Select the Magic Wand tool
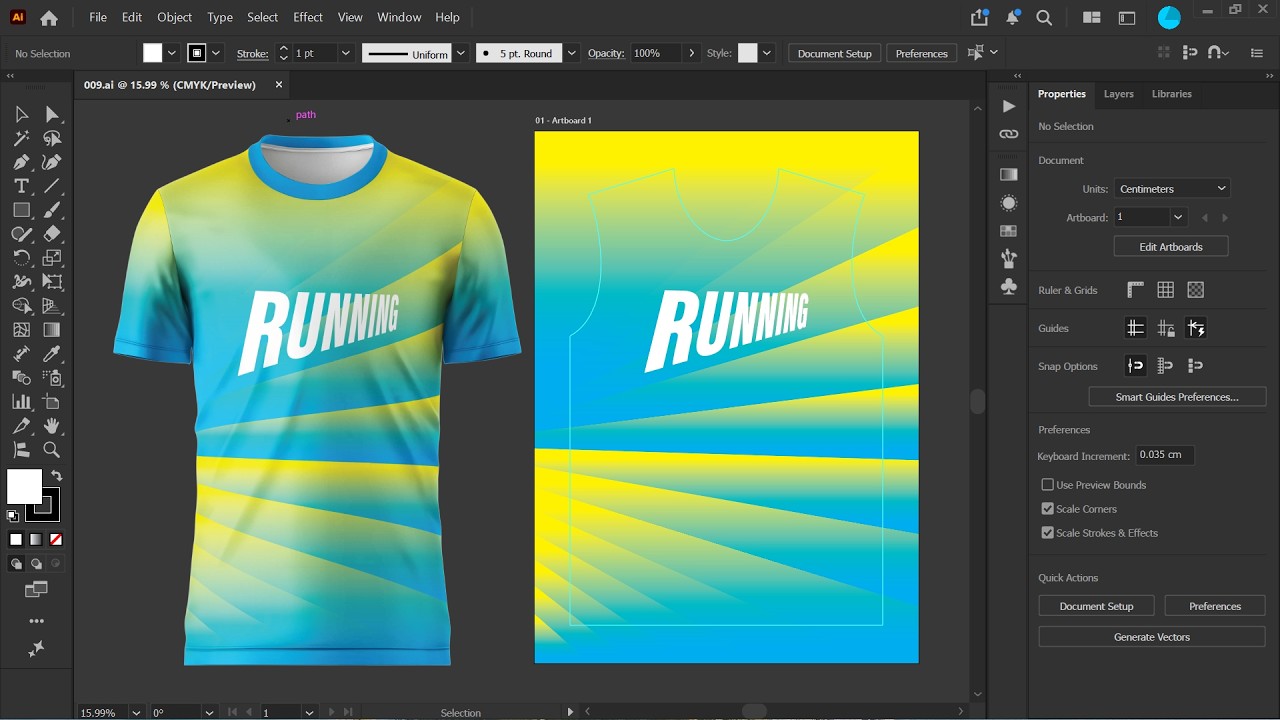Viewport: 1280px width, 720px height. (x=21, y=138)
